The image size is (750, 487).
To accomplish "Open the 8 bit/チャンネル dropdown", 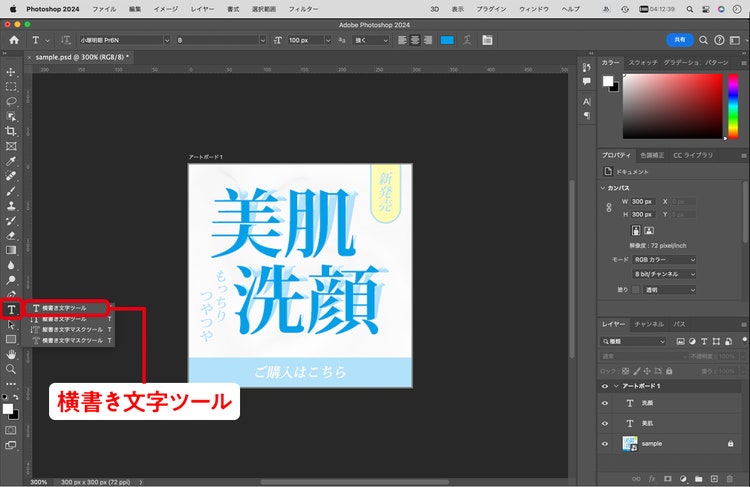I will pyautogui.click(x=664, y=274).
